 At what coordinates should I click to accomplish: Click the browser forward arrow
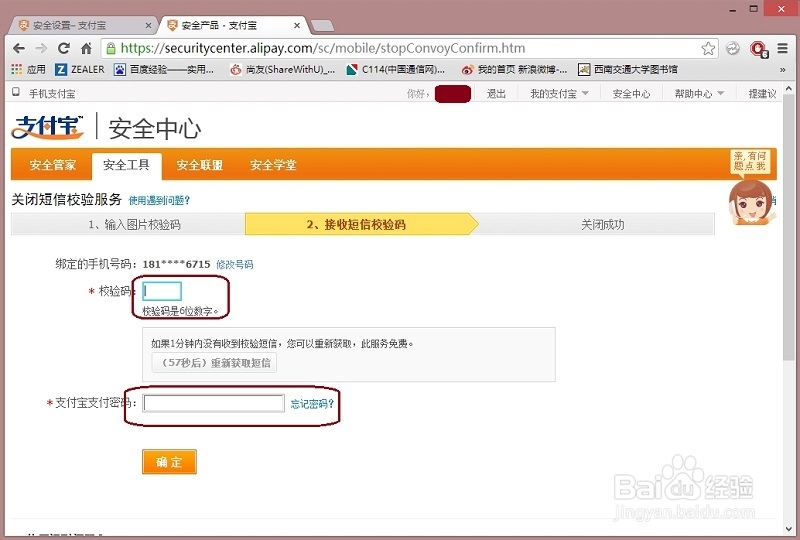click(x=41, y=48)
